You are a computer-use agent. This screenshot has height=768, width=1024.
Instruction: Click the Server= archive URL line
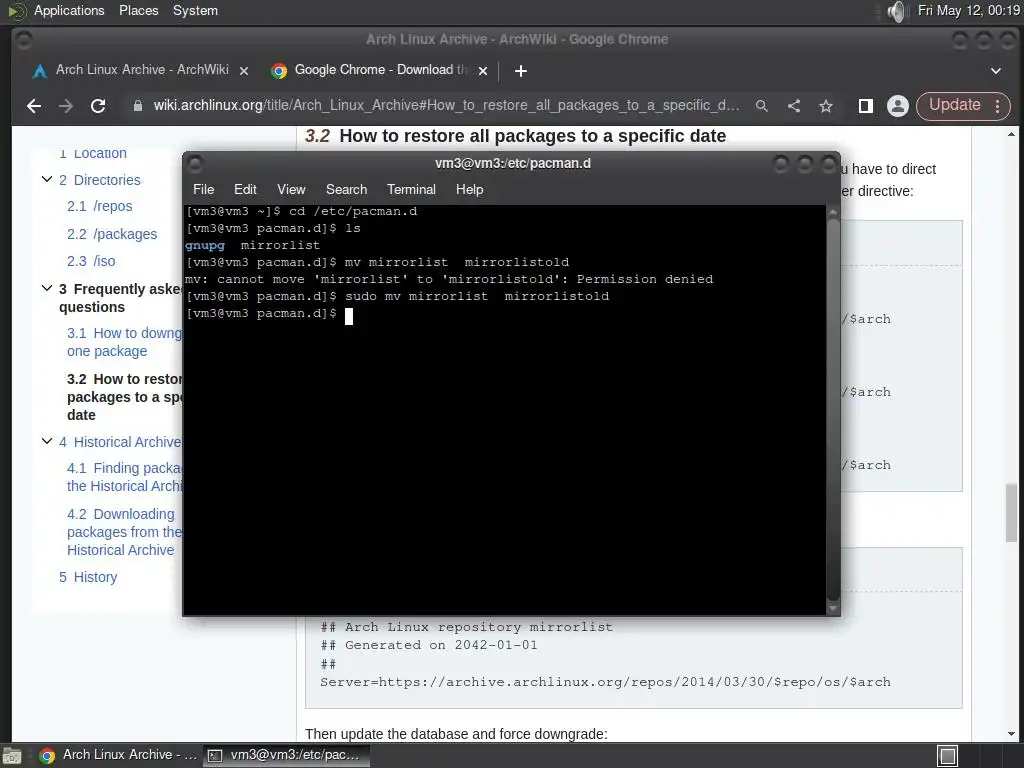(605, 682)
